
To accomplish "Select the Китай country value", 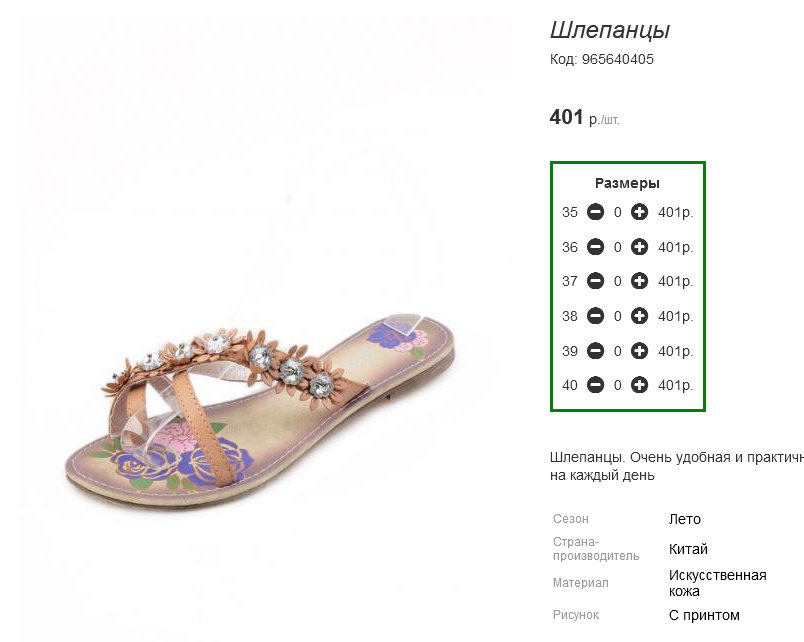I will pos(688,549).
